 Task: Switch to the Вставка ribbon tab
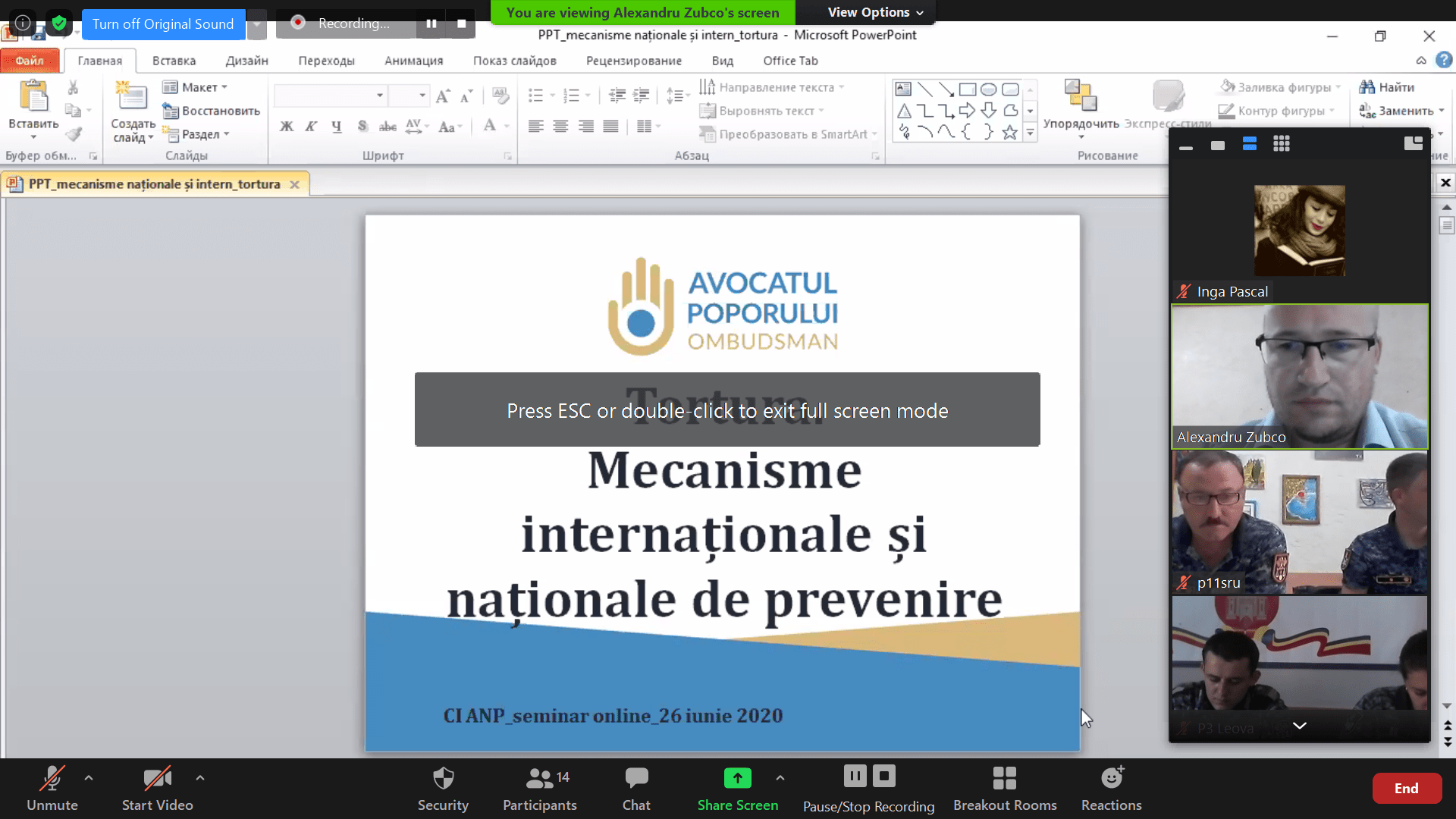point(174,61)
